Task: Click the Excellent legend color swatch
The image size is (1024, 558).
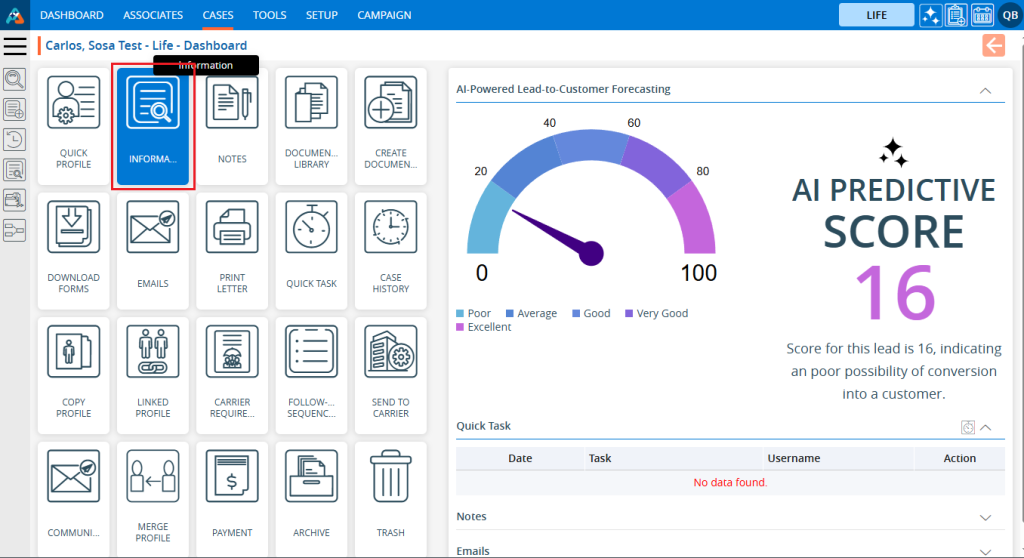Action: pyautogui.click(x=460, y=328)
